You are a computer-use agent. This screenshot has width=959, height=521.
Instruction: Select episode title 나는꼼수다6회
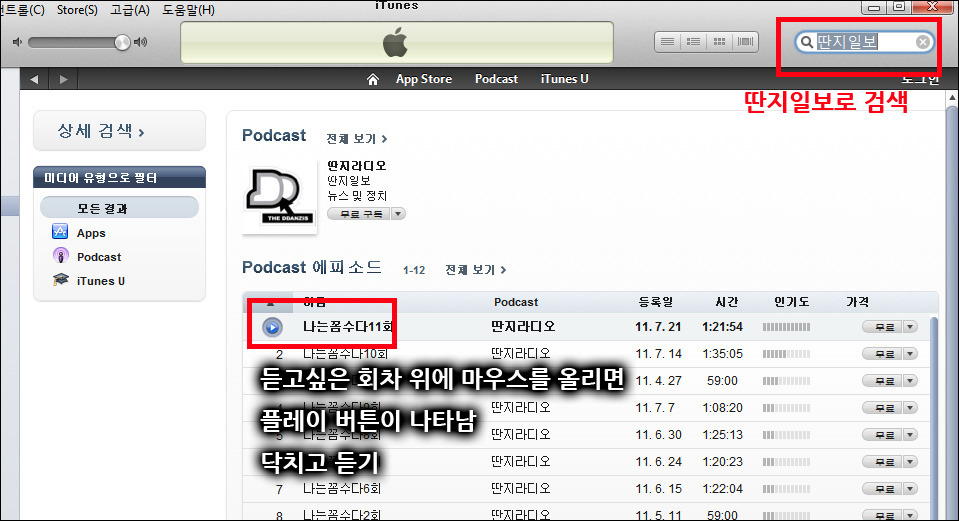click(342, 489)
